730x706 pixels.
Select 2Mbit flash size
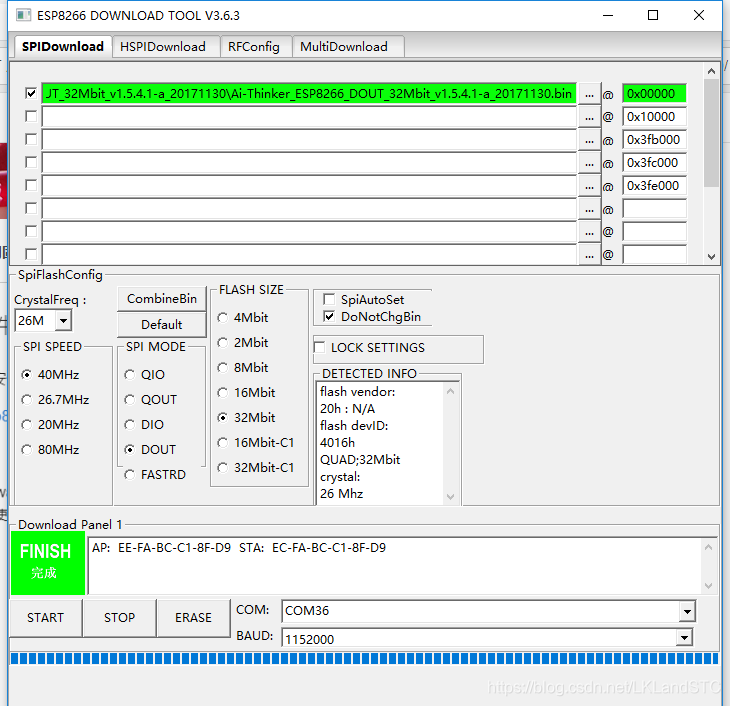(223, 343)
